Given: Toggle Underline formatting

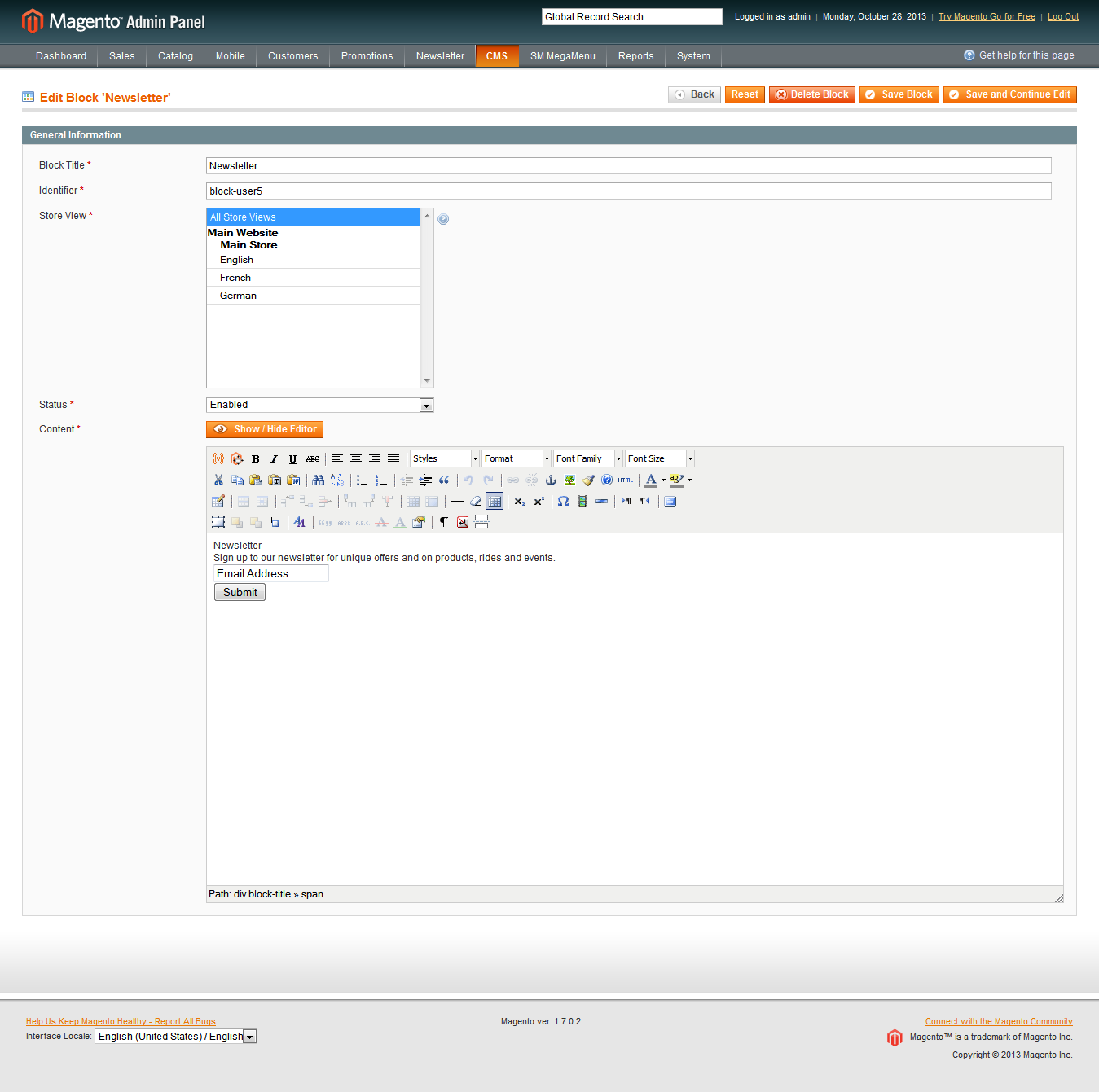Looking at the screenshot, I should point(292,458).
